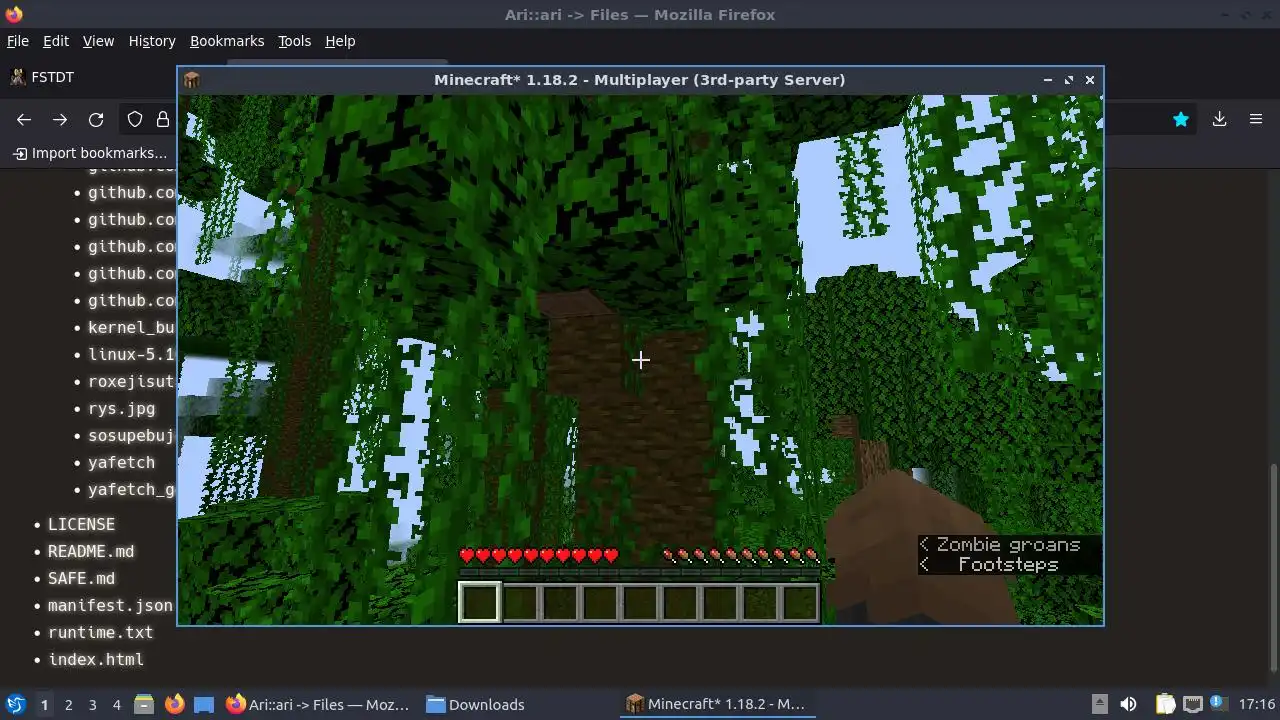Activate the Firefox Ari::ari taskbar entry

click(318, 704)
